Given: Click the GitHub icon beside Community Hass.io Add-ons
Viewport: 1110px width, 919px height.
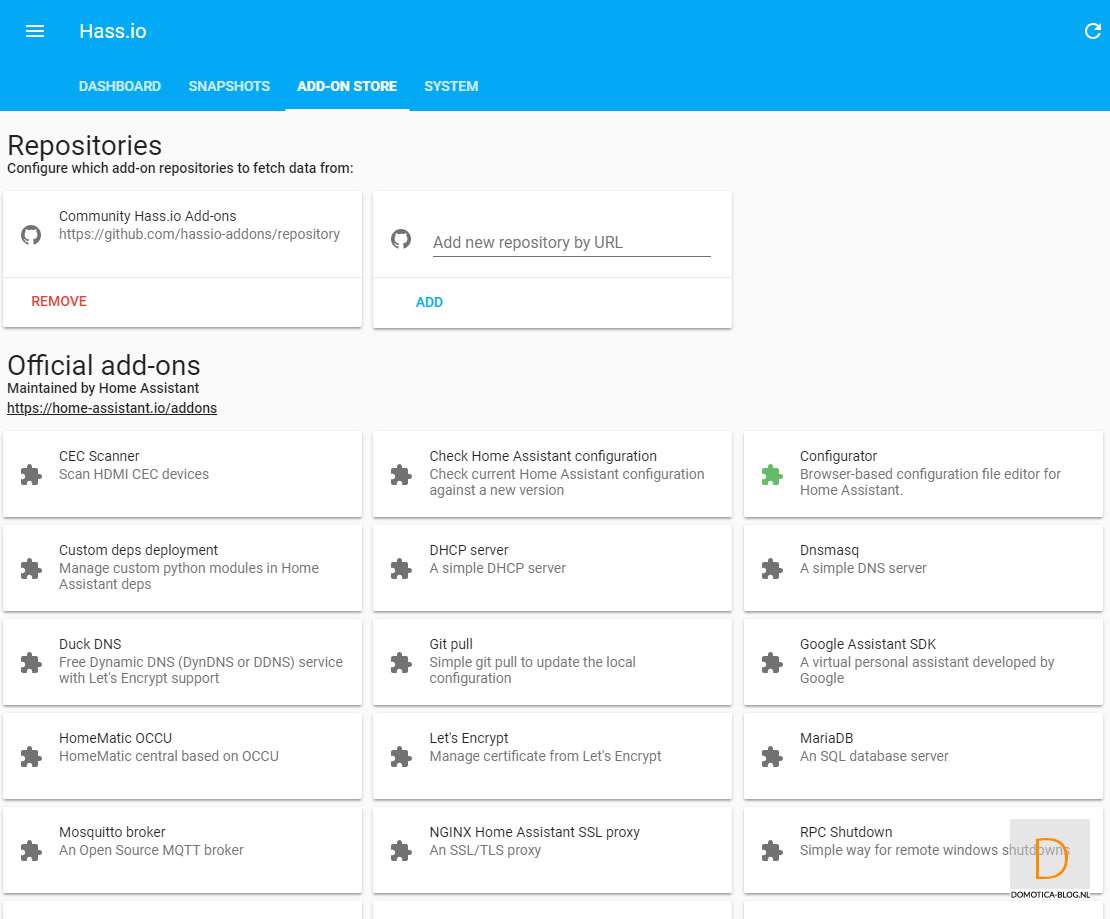Looking at the screenshot, I should 31,235.
